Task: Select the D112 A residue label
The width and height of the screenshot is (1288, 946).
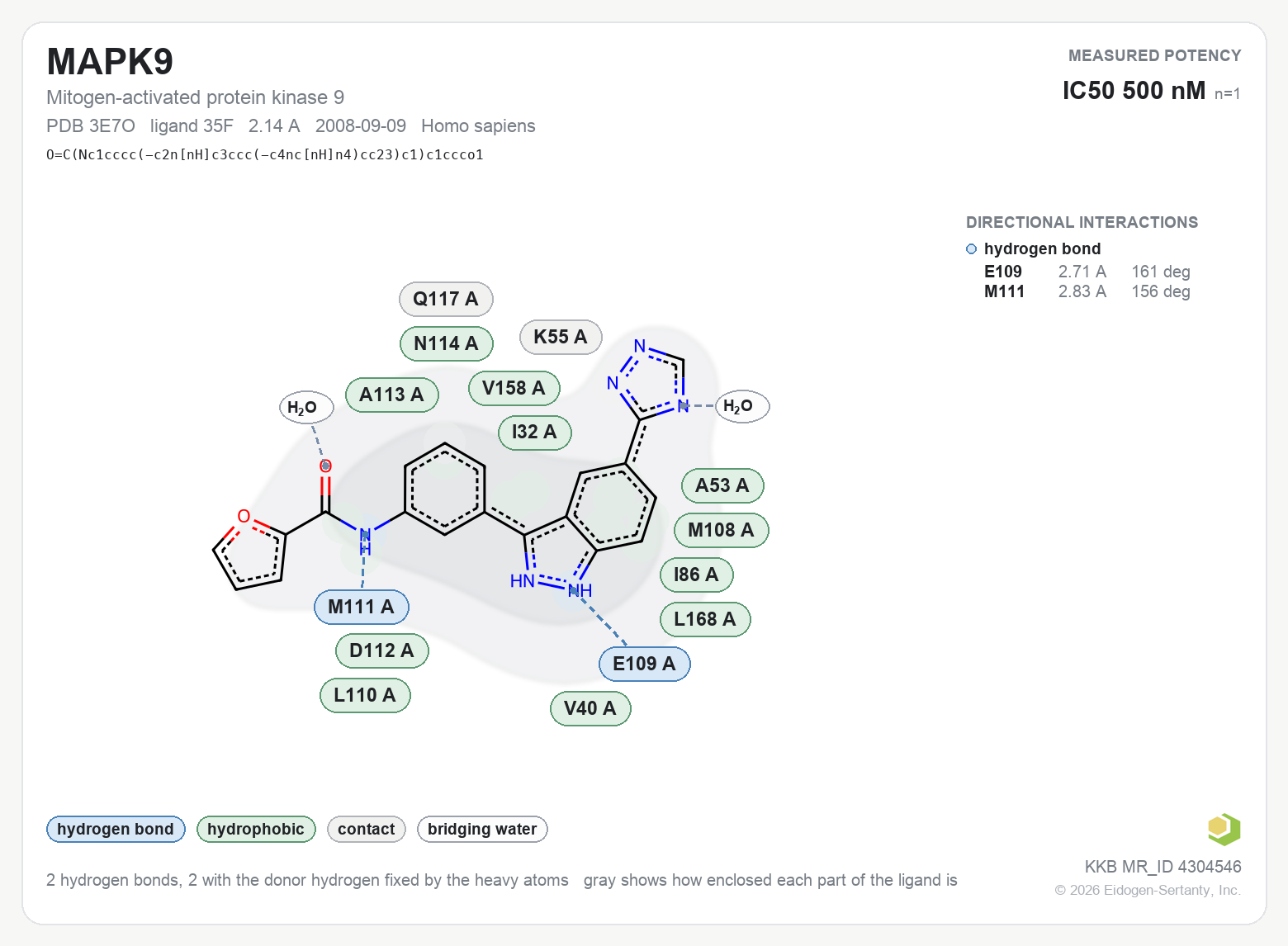Action: pos(381,650)
